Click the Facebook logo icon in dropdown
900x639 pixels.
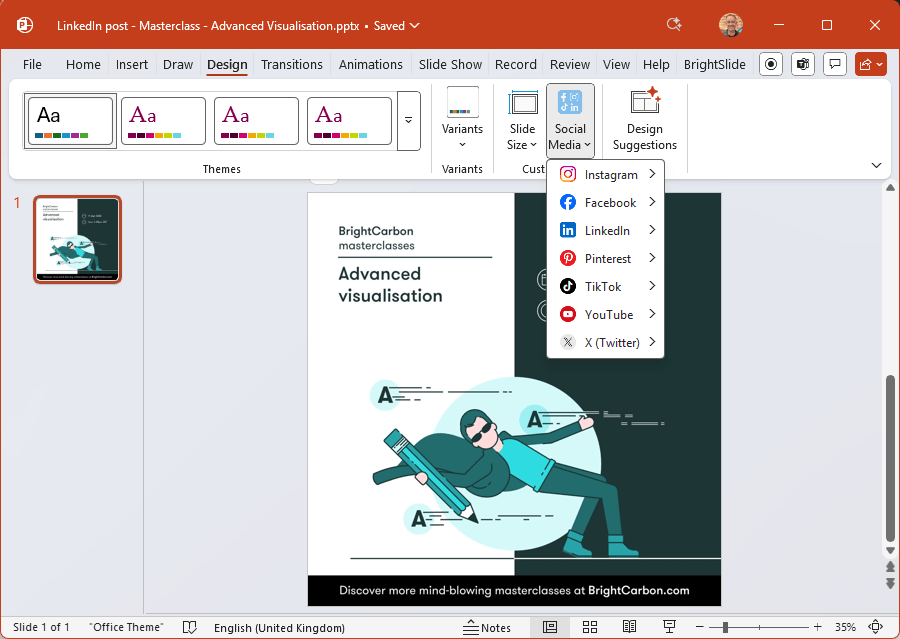click(568, 202)
